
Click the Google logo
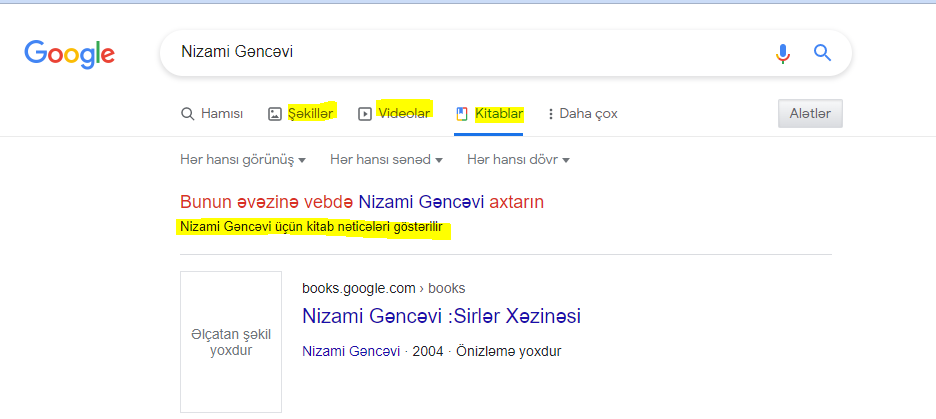(x=69, y=53)
